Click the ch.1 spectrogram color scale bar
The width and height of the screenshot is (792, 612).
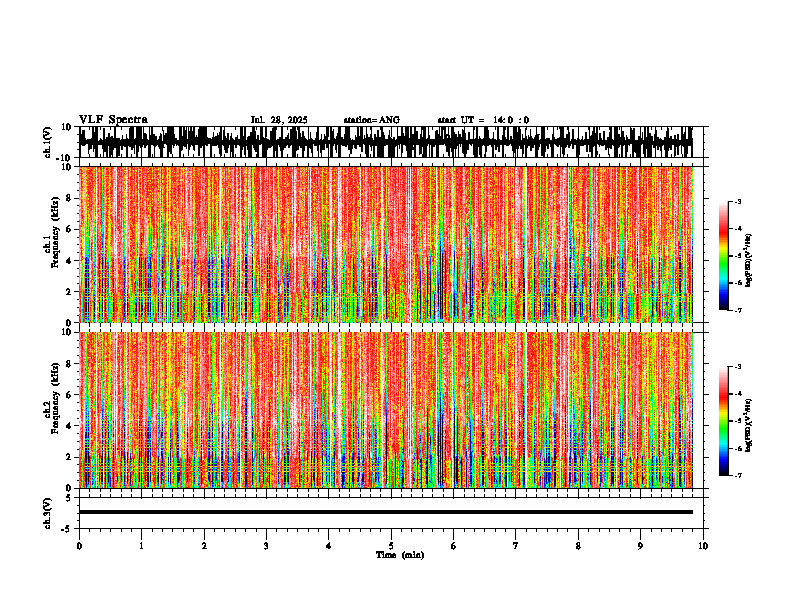pos(724,256)
